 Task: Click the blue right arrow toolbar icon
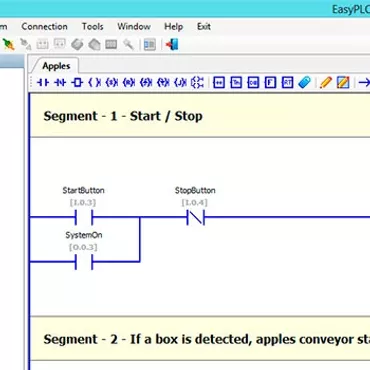point(364,82)
